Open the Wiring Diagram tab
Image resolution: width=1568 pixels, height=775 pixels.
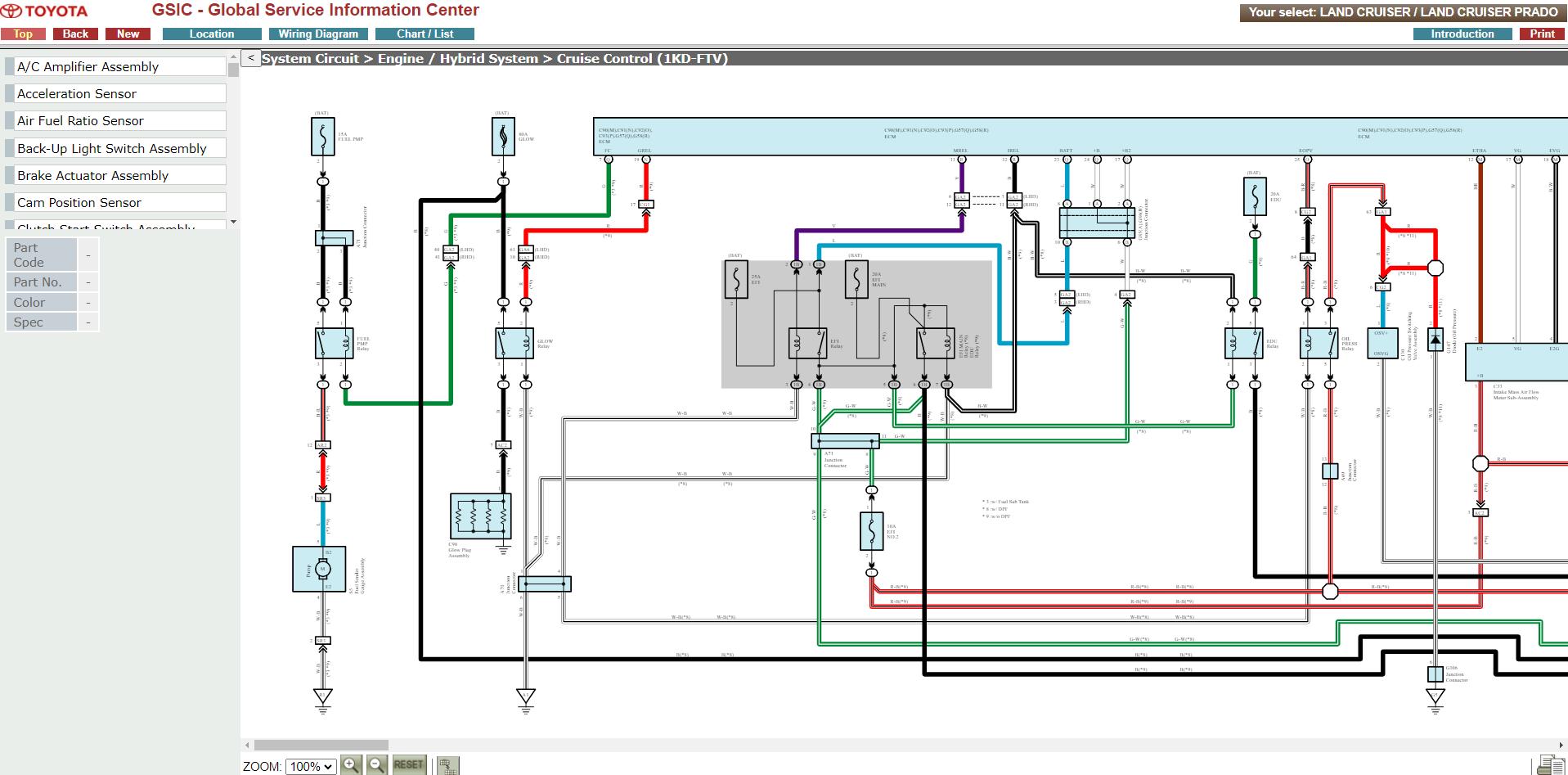click(318, 34)
